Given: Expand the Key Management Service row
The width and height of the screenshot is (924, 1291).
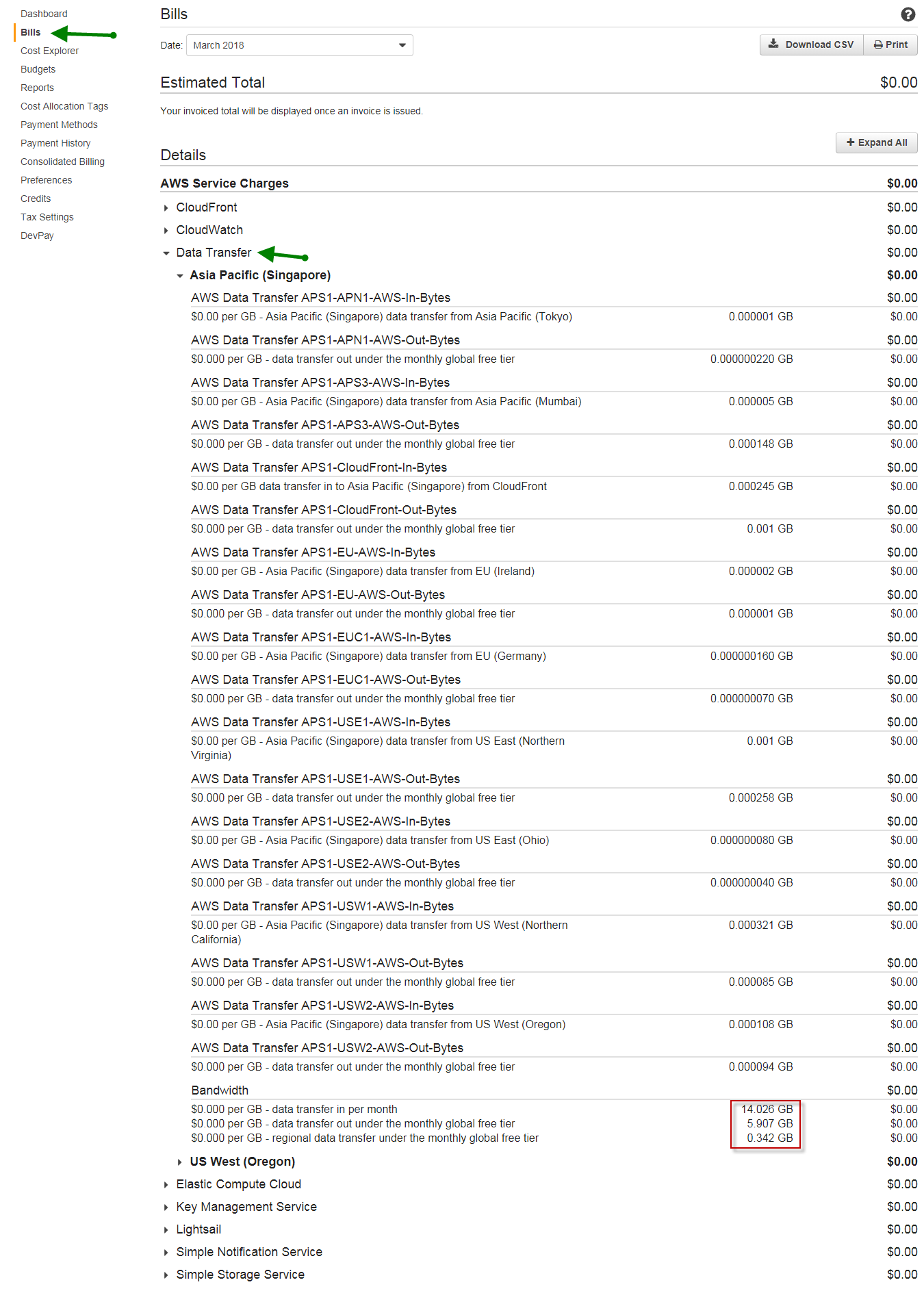Looking at the screenshot, I should click(240, 1207).
